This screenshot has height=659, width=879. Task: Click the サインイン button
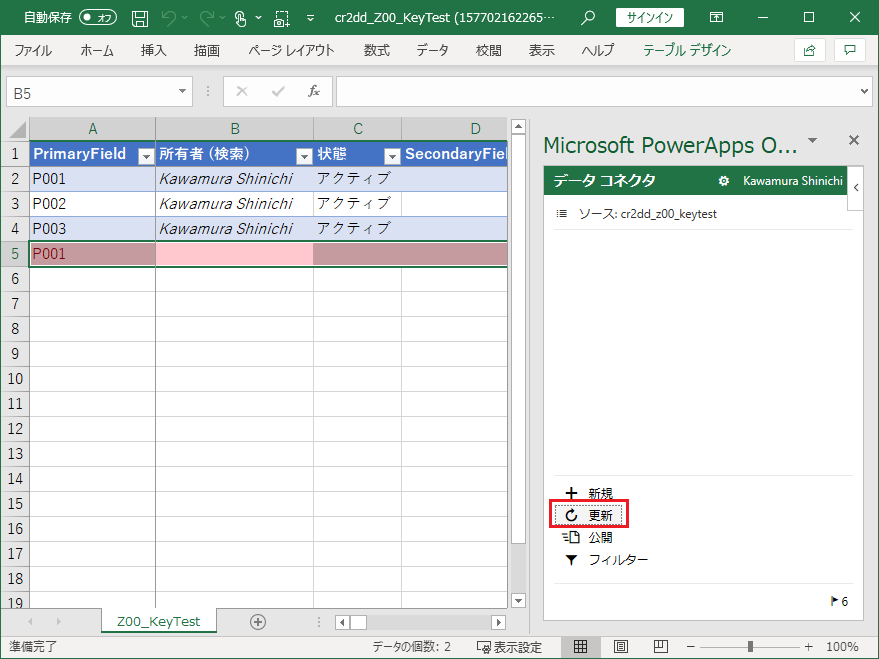649,18
